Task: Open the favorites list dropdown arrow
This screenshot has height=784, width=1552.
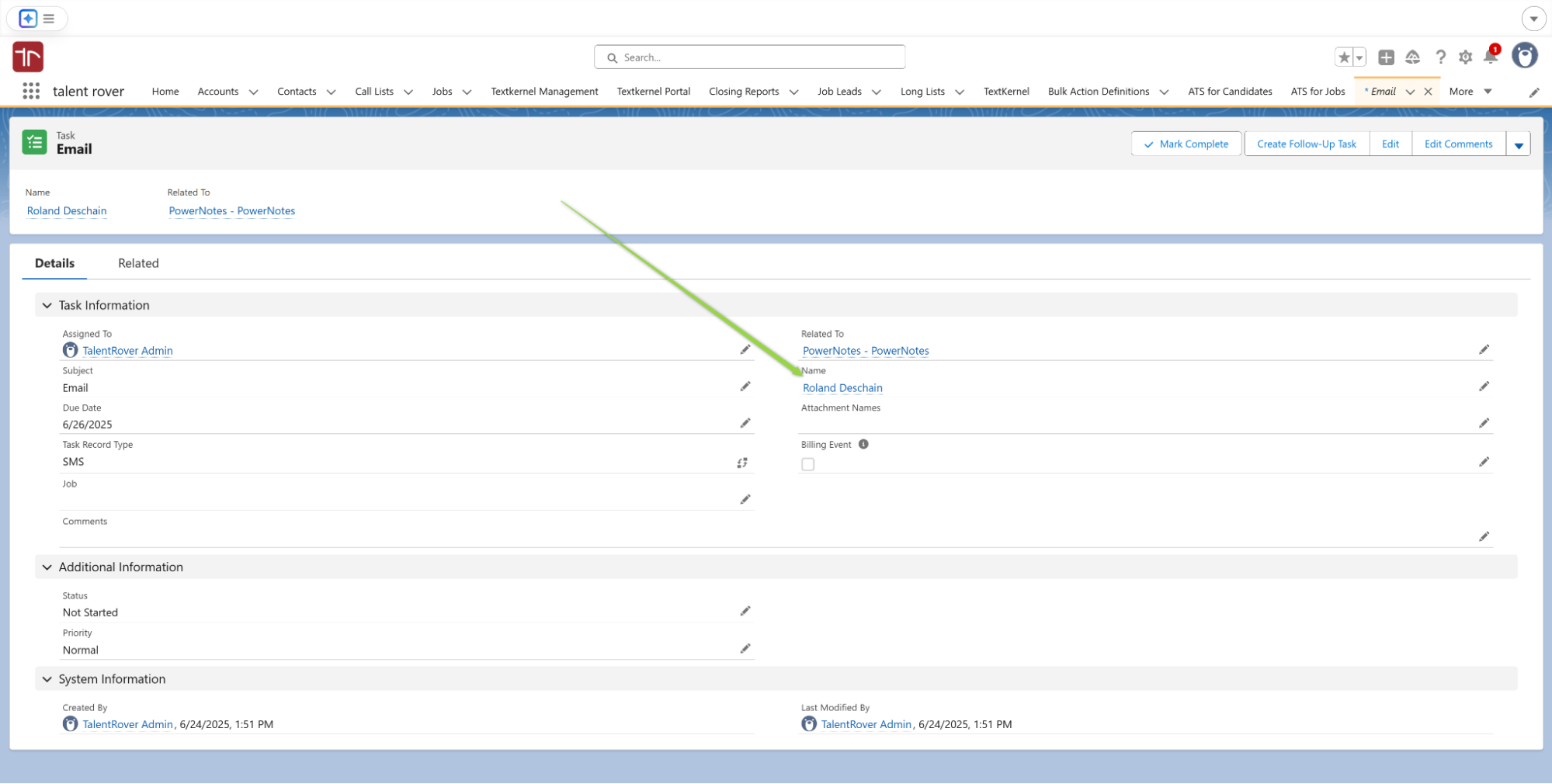Action: pos(1359,57)
